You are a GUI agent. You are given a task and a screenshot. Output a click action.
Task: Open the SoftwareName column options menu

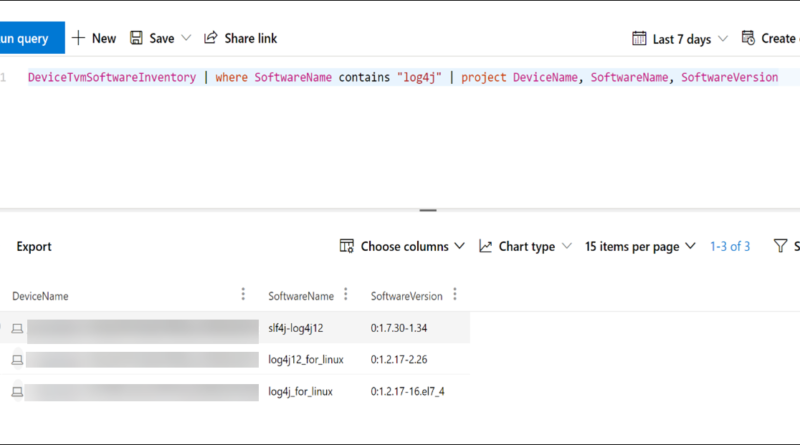click(x=345, y=294)
